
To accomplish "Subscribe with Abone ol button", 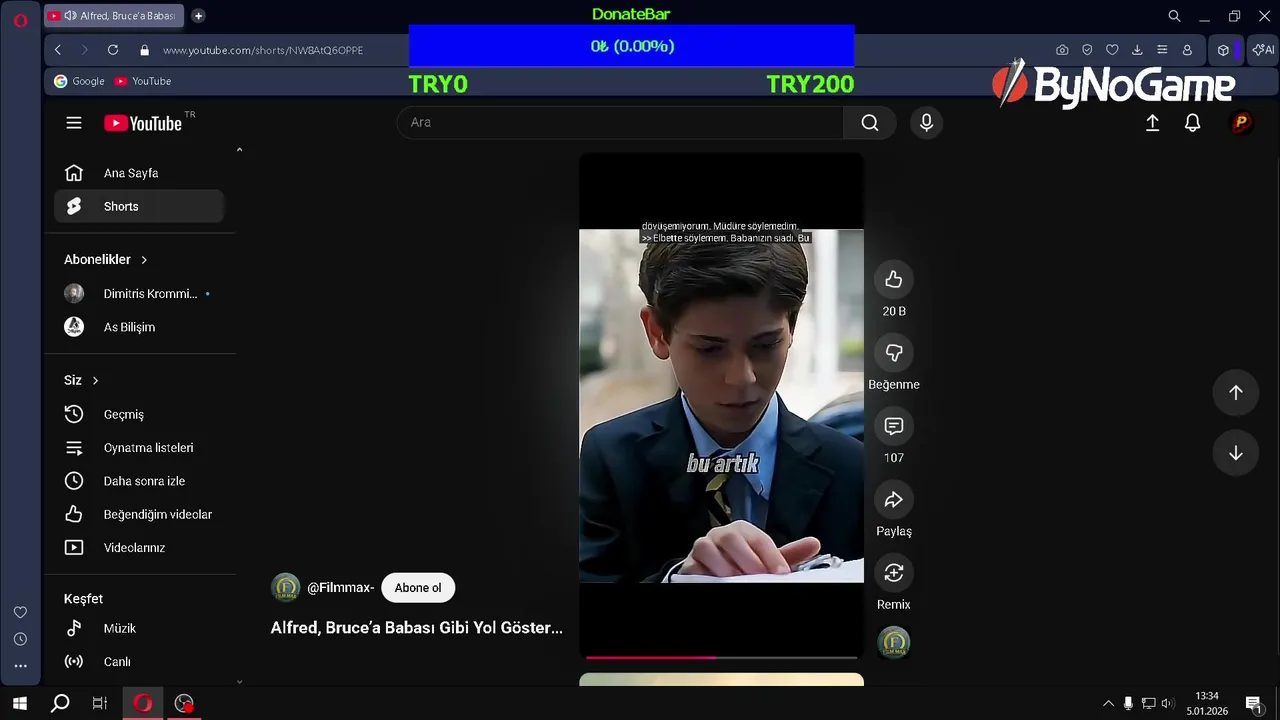I will pyautogui.click(x=418, y=588).
